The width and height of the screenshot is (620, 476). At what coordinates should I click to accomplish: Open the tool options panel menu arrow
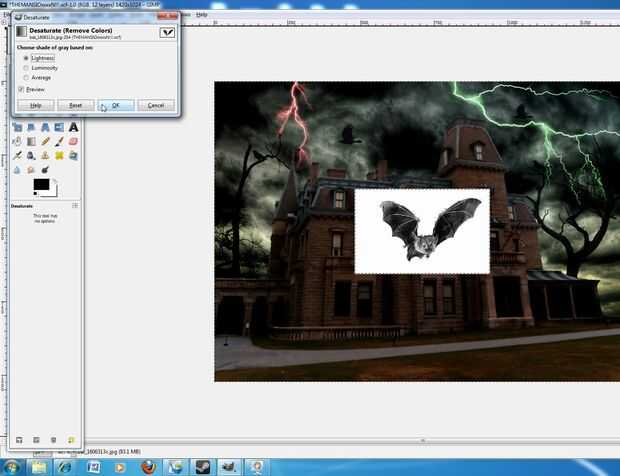(x=75, y=206)
